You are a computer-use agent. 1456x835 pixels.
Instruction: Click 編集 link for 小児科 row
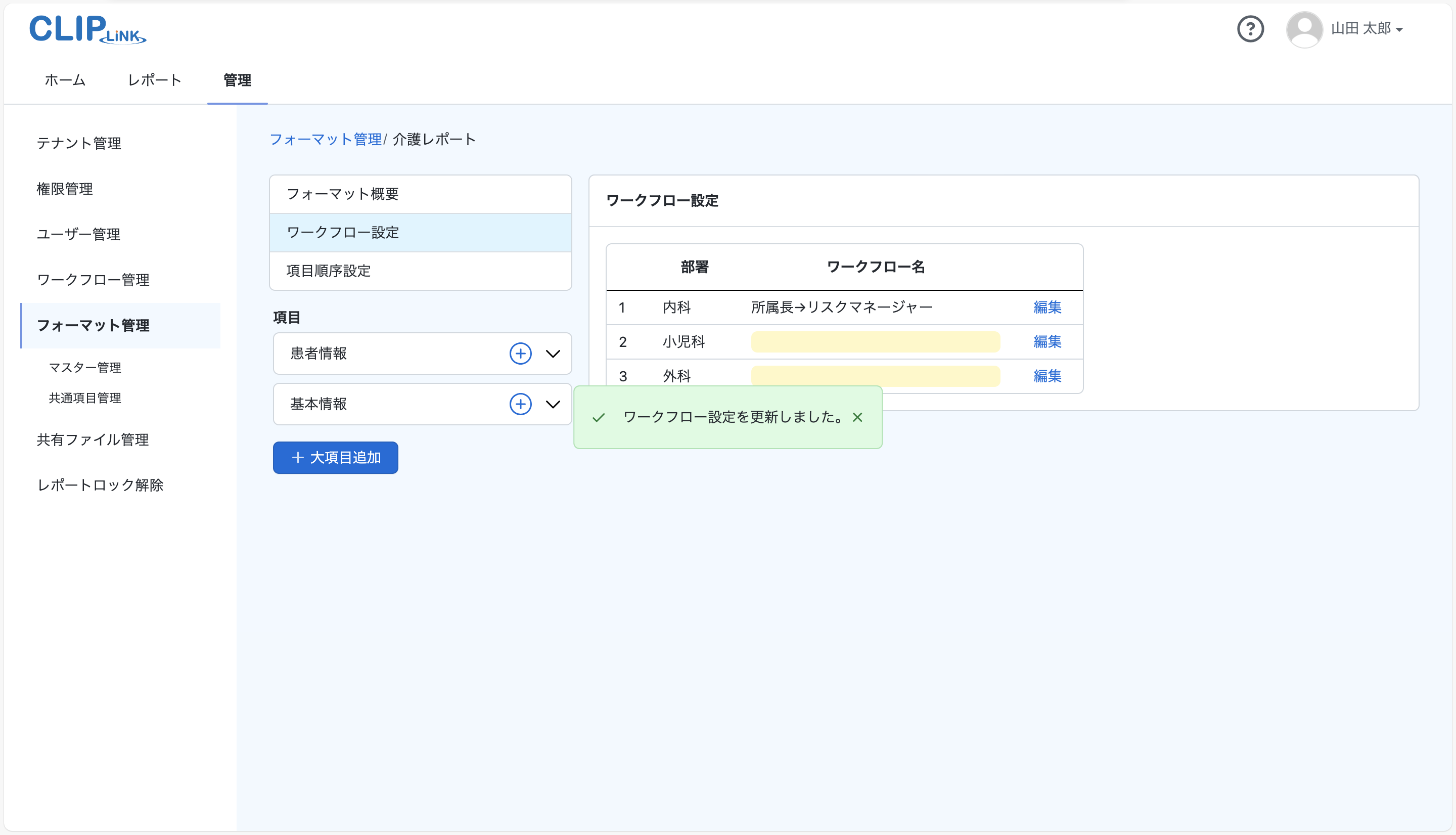click(1046, 342)
